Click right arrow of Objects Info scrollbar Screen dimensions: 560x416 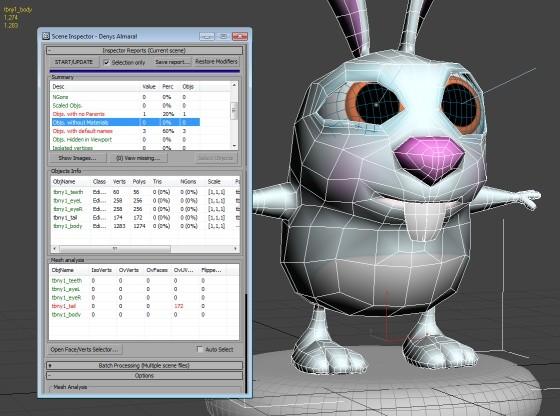tap(236, 249)
